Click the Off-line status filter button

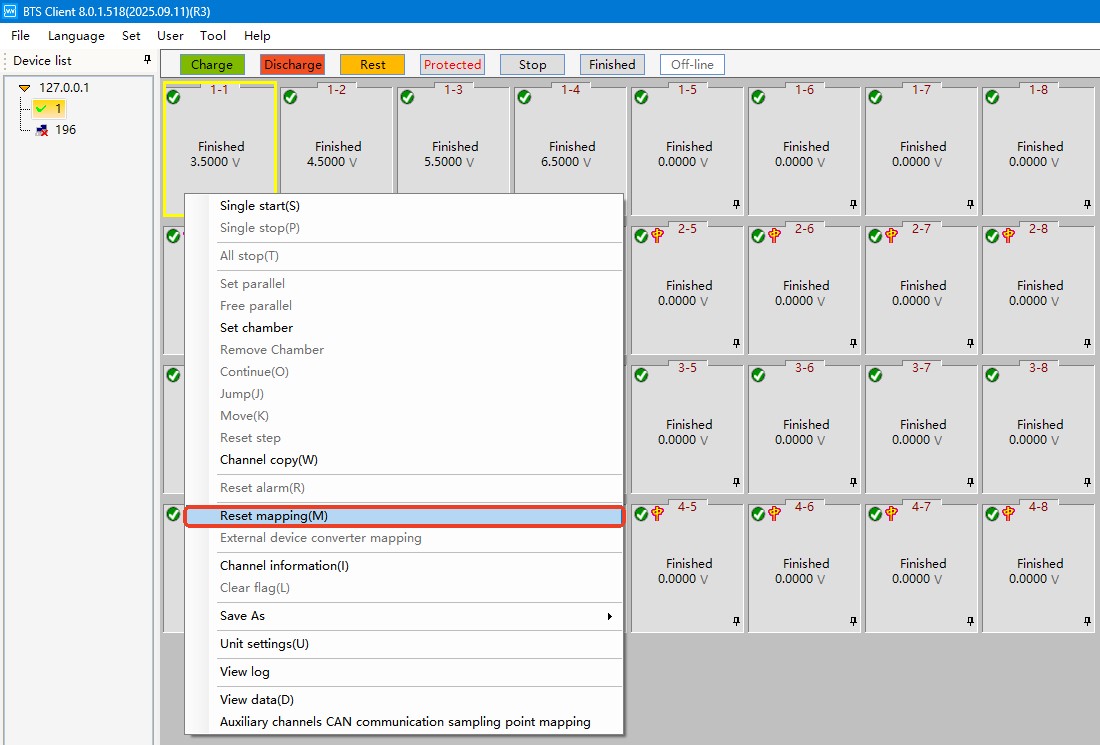pos(692,64)
